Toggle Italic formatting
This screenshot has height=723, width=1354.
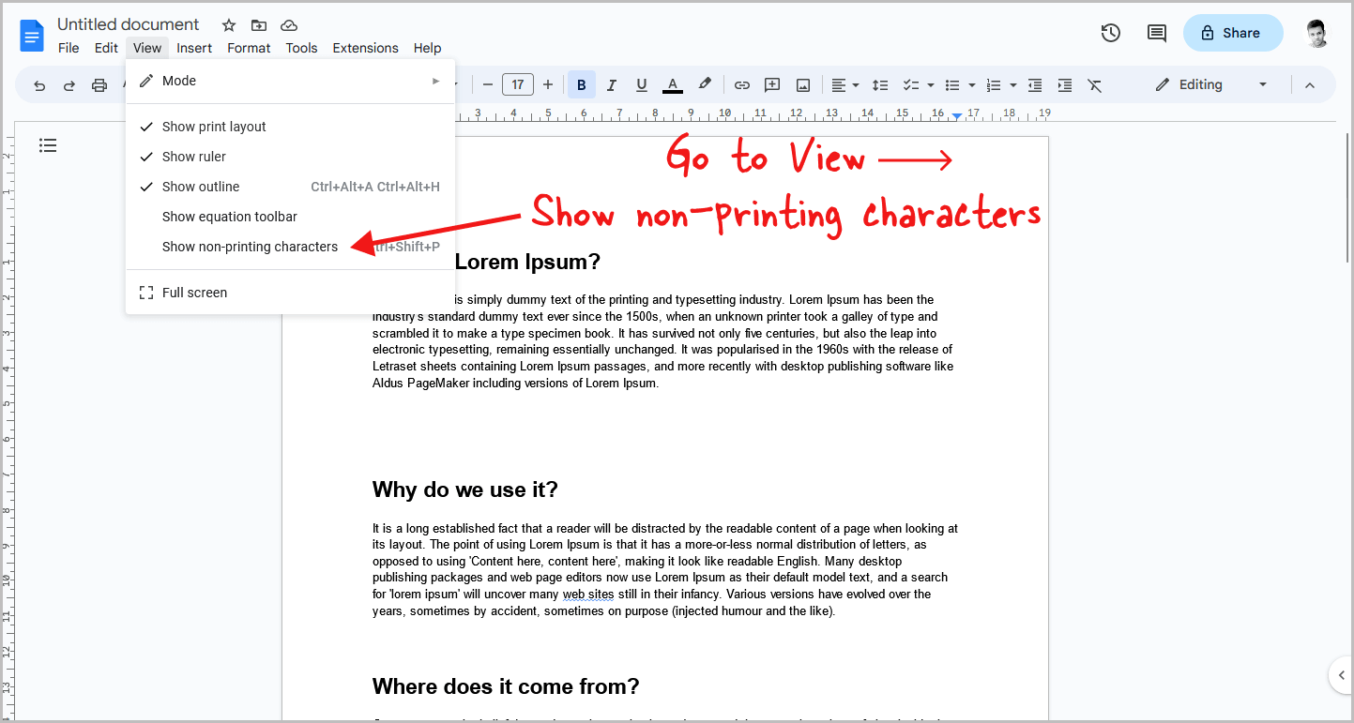click(612, 85)
